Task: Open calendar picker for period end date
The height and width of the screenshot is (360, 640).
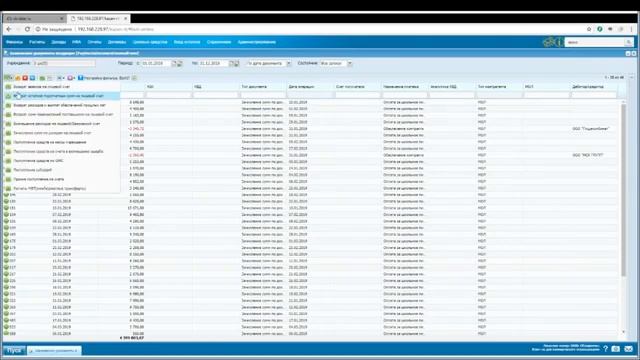Action: coord(231,63)
